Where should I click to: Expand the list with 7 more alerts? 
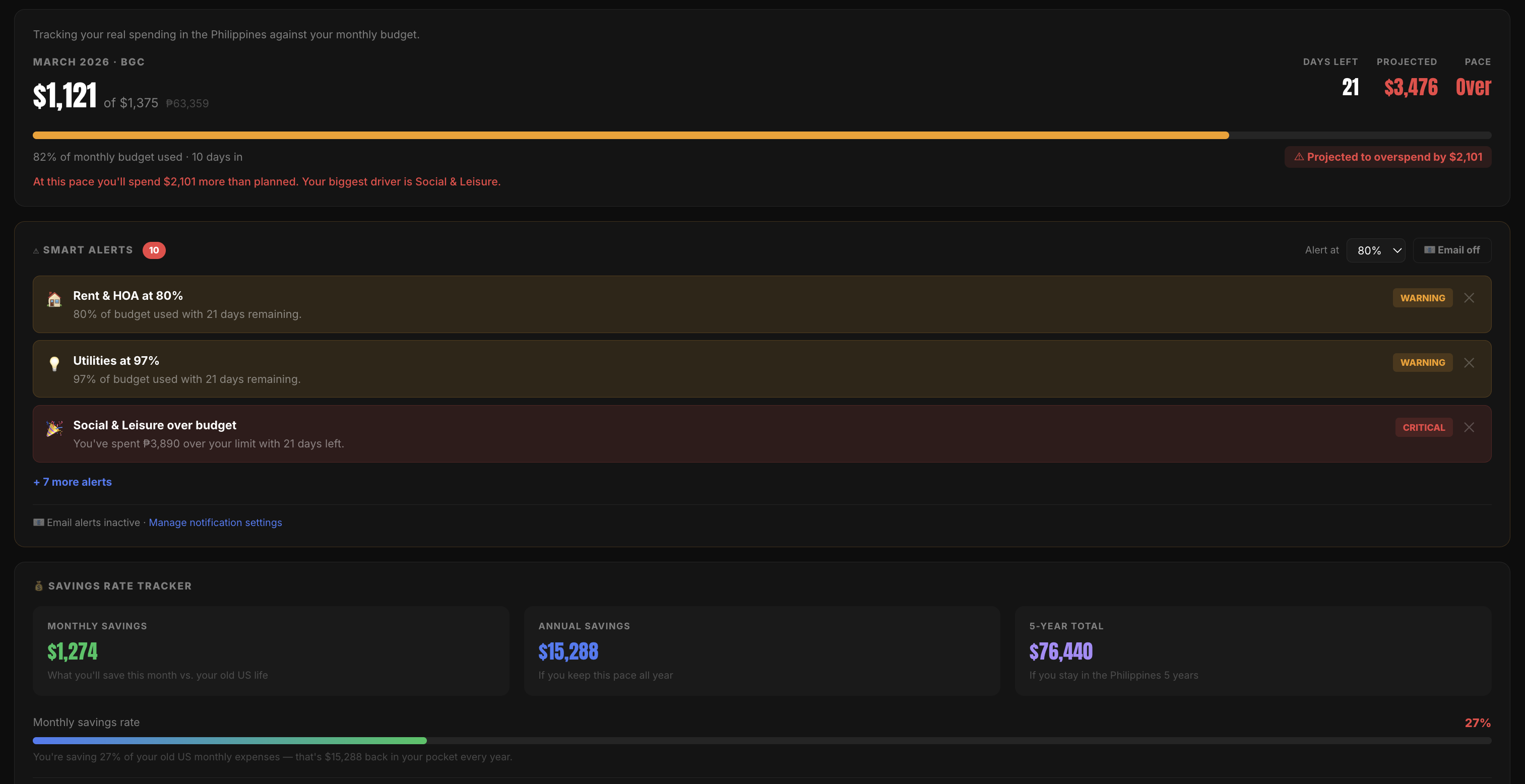point(72,482)
